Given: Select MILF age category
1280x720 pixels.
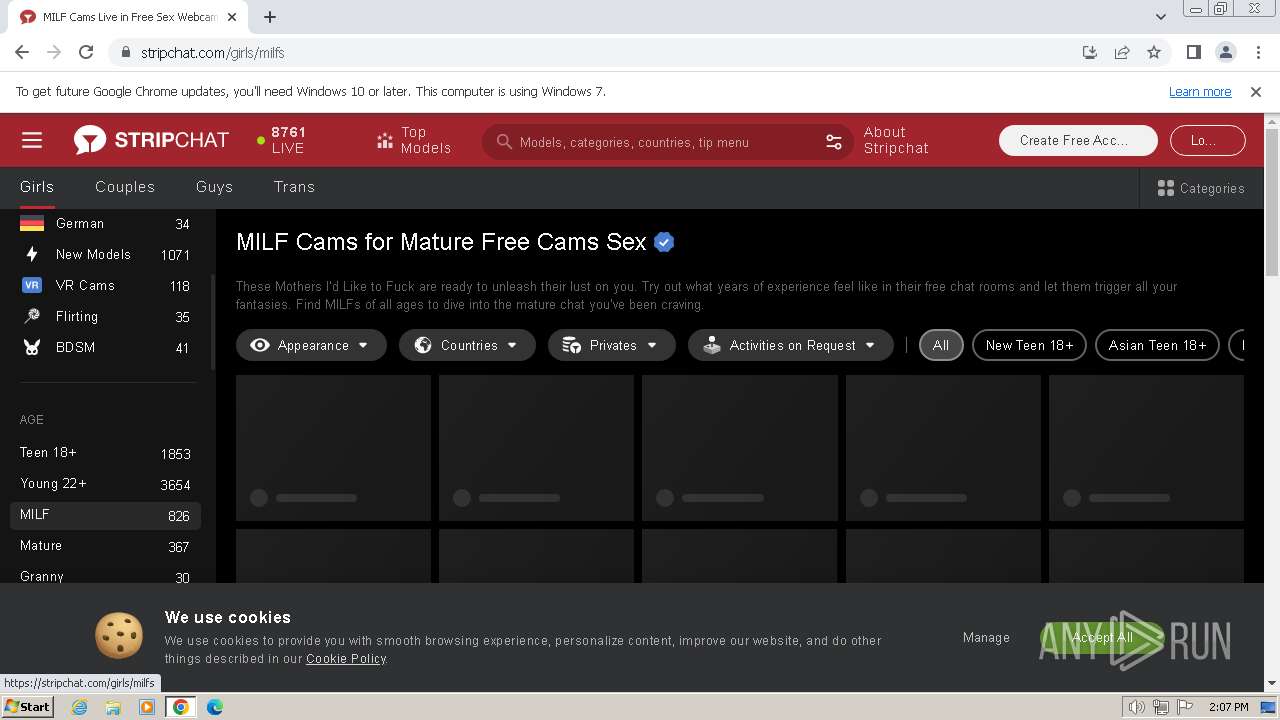Looking at the screenshot, I should [x=105, y=515].
